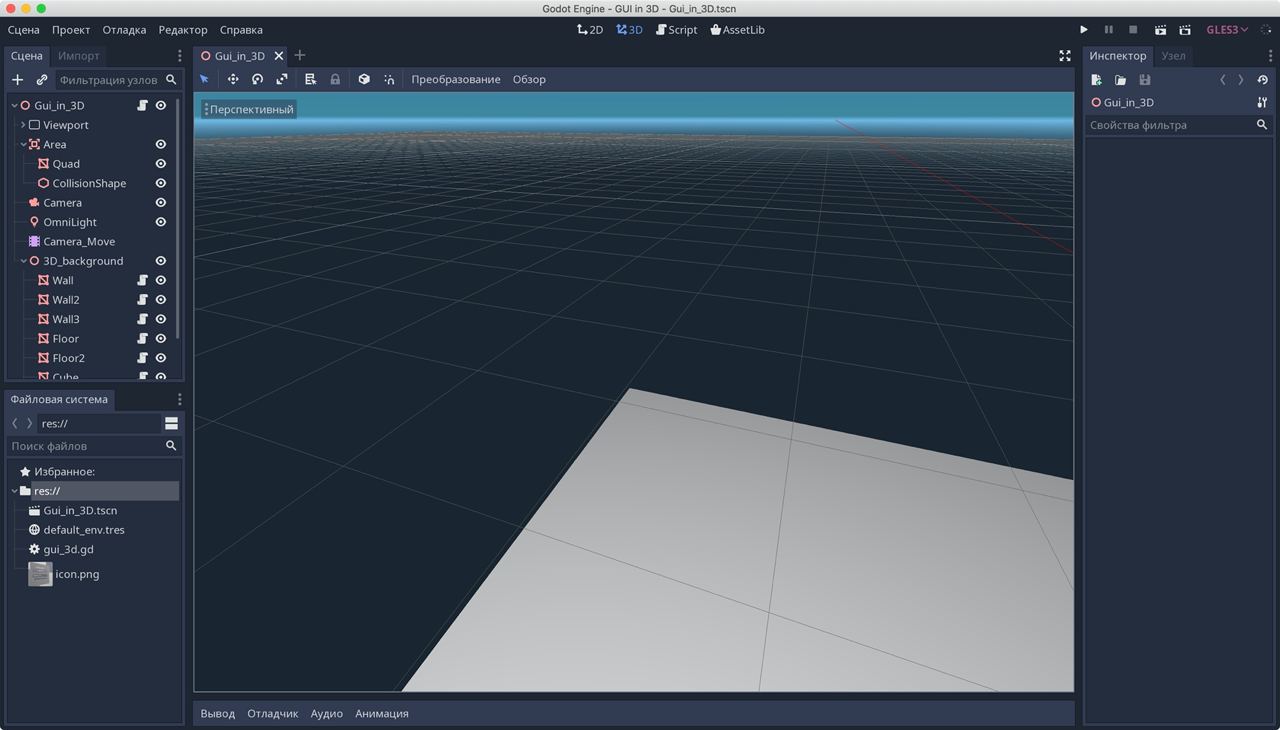The height and width of the screenshot is (730, 1280).
Task: Open FileSystem dock options three-dot menu
Action: (180, 399)
